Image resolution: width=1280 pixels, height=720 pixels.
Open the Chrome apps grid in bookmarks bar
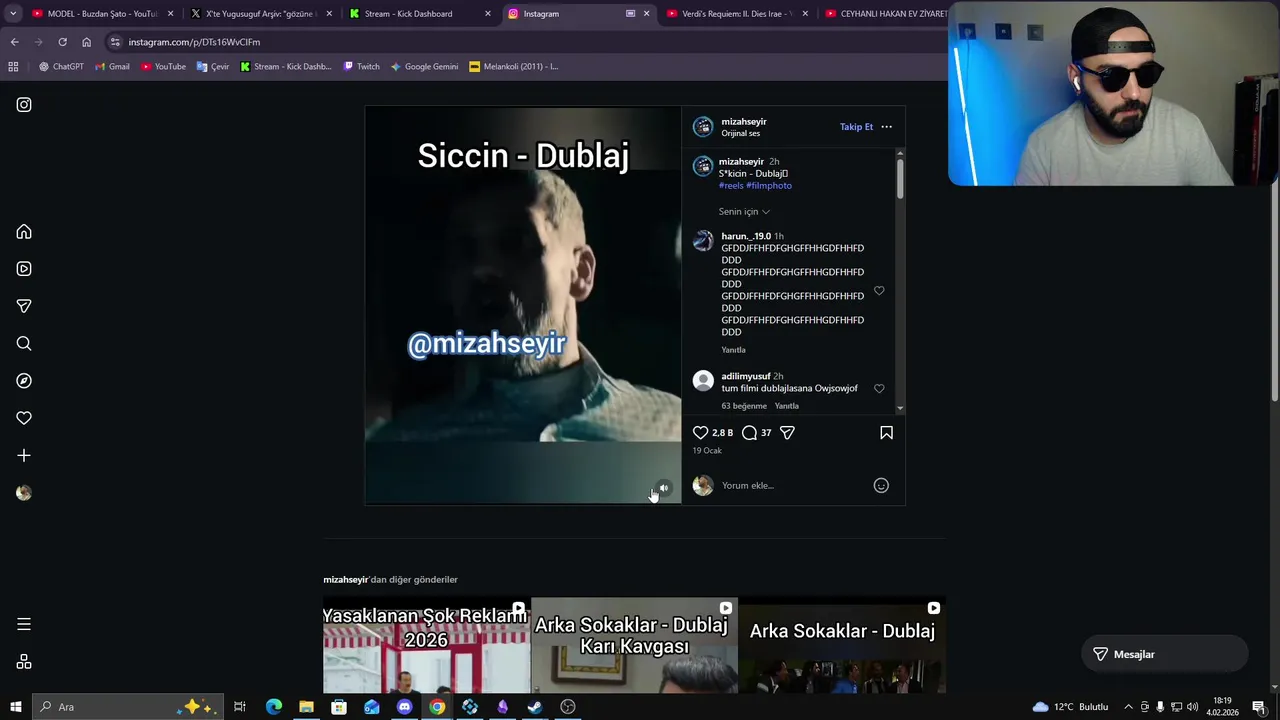pyautogui.click(x=13, y=67)
